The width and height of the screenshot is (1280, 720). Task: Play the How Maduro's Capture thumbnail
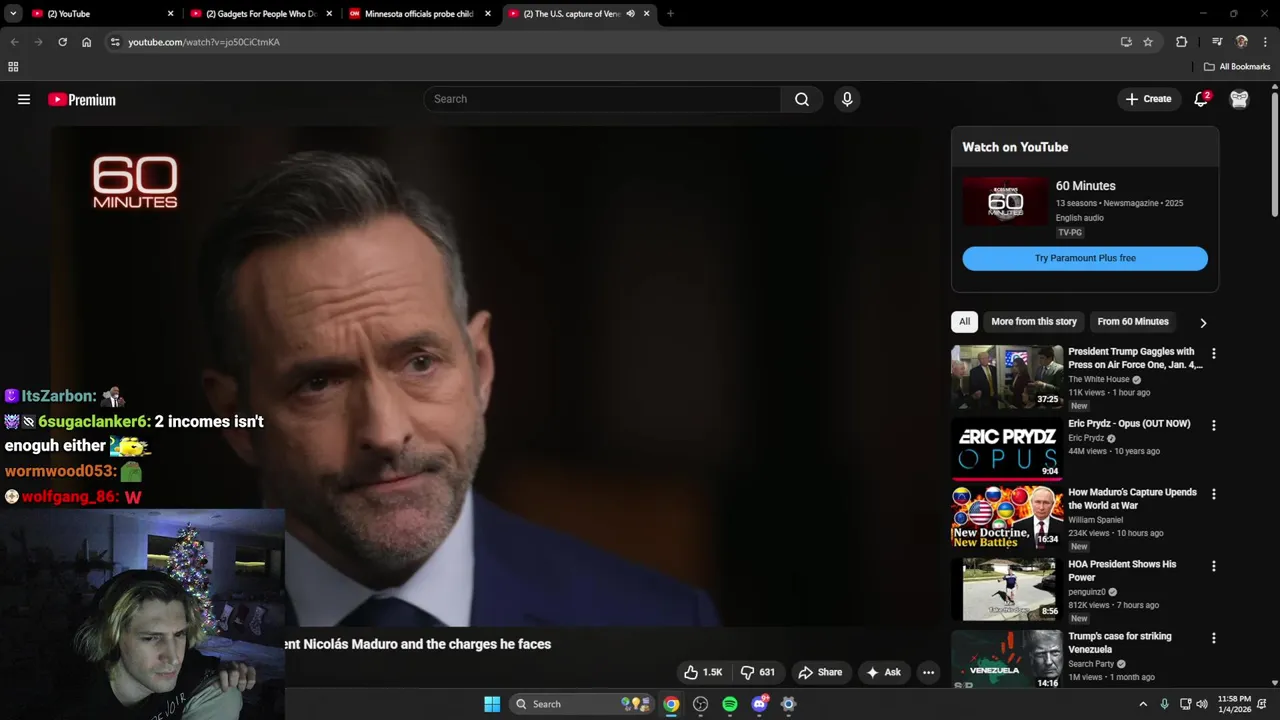(1007, 518)
